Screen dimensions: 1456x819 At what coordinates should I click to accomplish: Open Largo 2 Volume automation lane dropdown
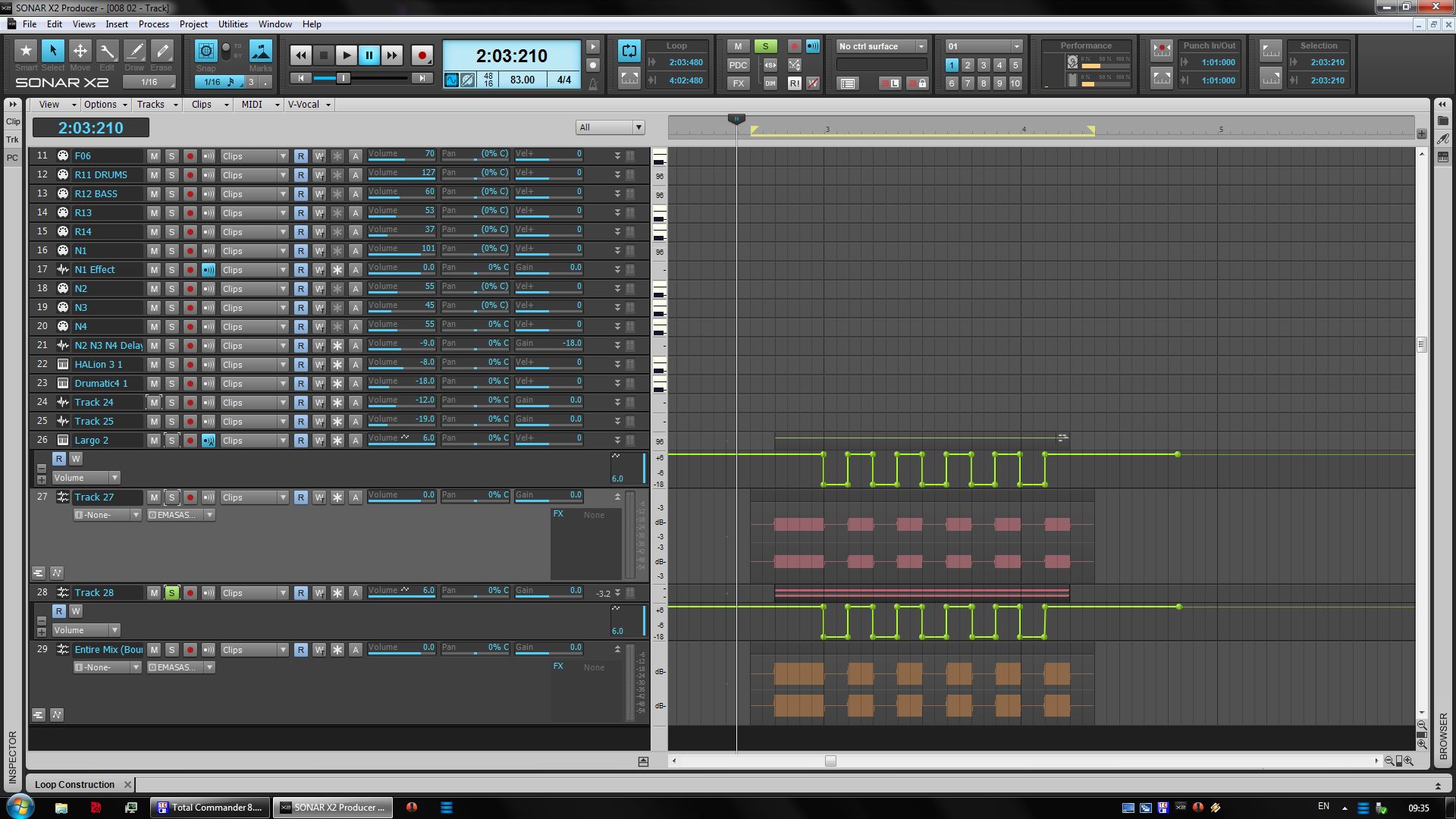coord(86,478)
